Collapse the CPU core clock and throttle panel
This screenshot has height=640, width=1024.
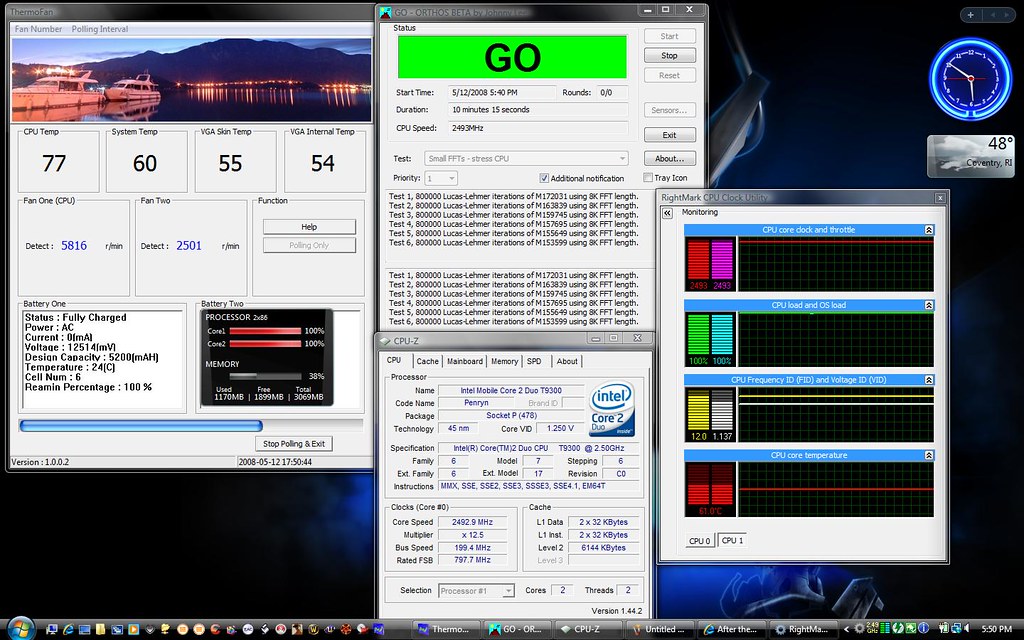point(929,230)
